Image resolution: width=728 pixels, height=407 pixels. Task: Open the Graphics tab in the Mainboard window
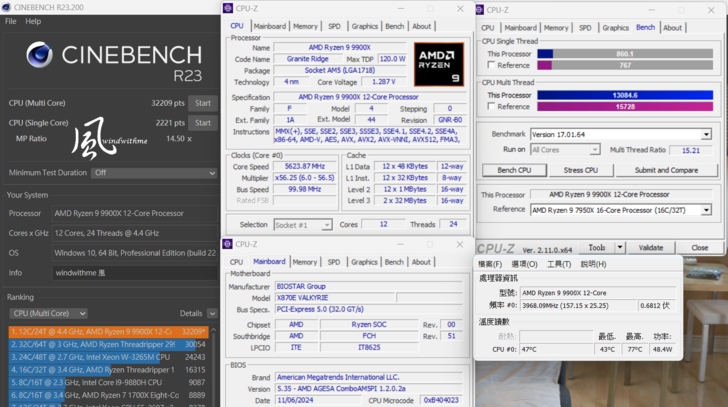coord(364,262)
